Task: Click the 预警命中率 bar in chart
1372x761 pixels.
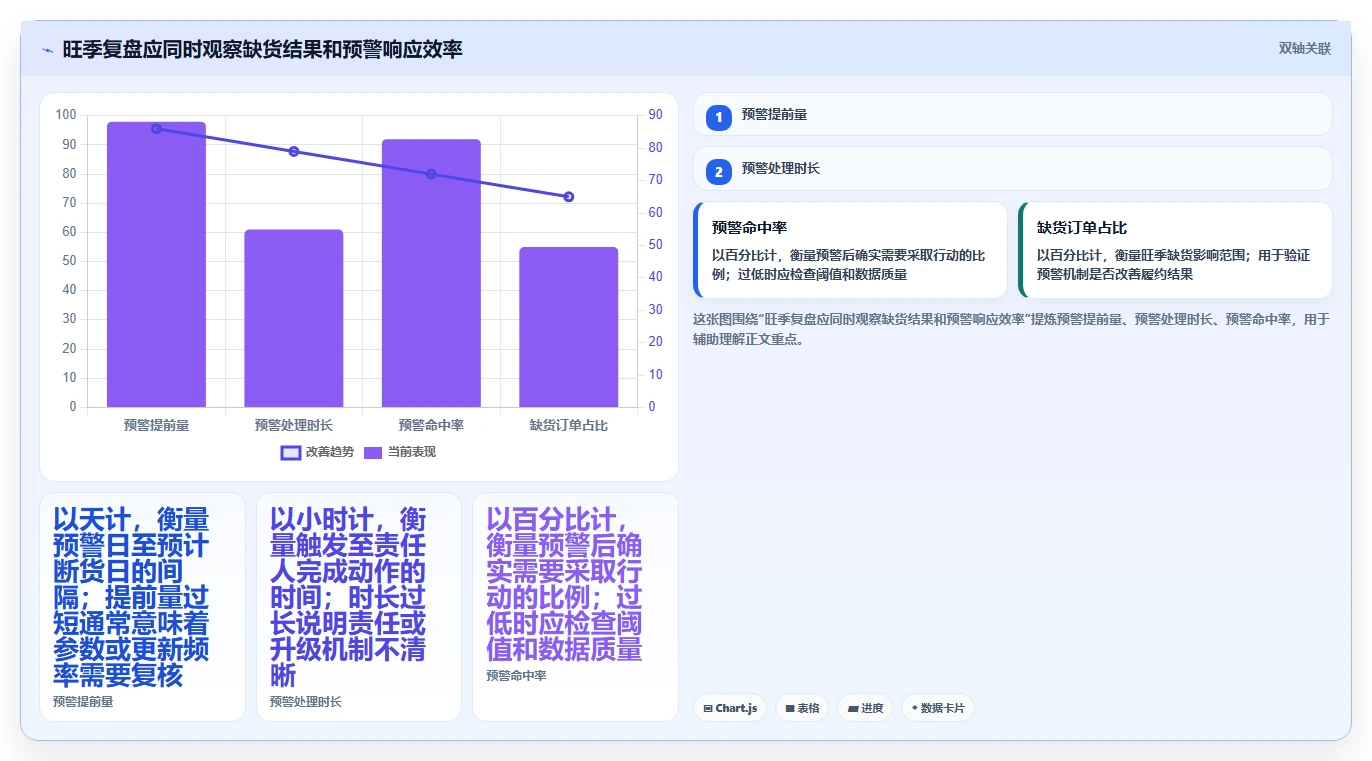Action: 431,273
